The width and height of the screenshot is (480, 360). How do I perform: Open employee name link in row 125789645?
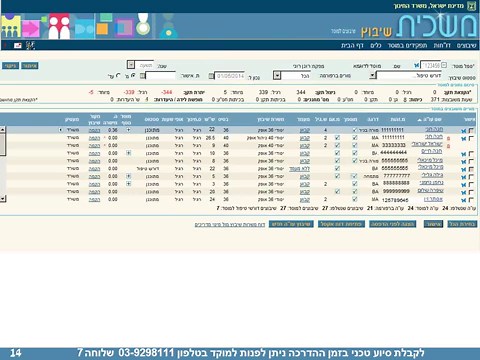(x=433, y=199)
